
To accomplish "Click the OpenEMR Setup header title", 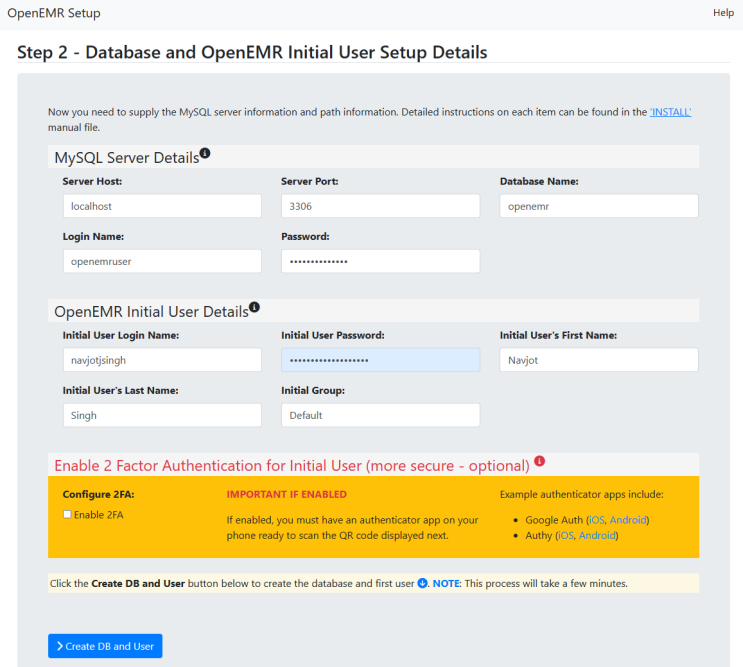I will pyautogui.click(x=54, y=13).
